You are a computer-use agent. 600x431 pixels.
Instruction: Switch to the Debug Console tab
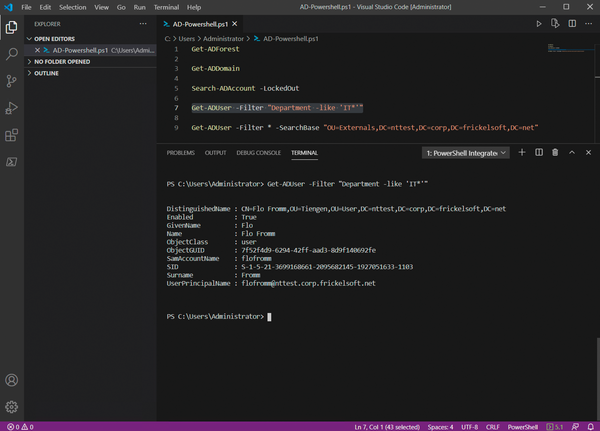[x=259, y=153]
